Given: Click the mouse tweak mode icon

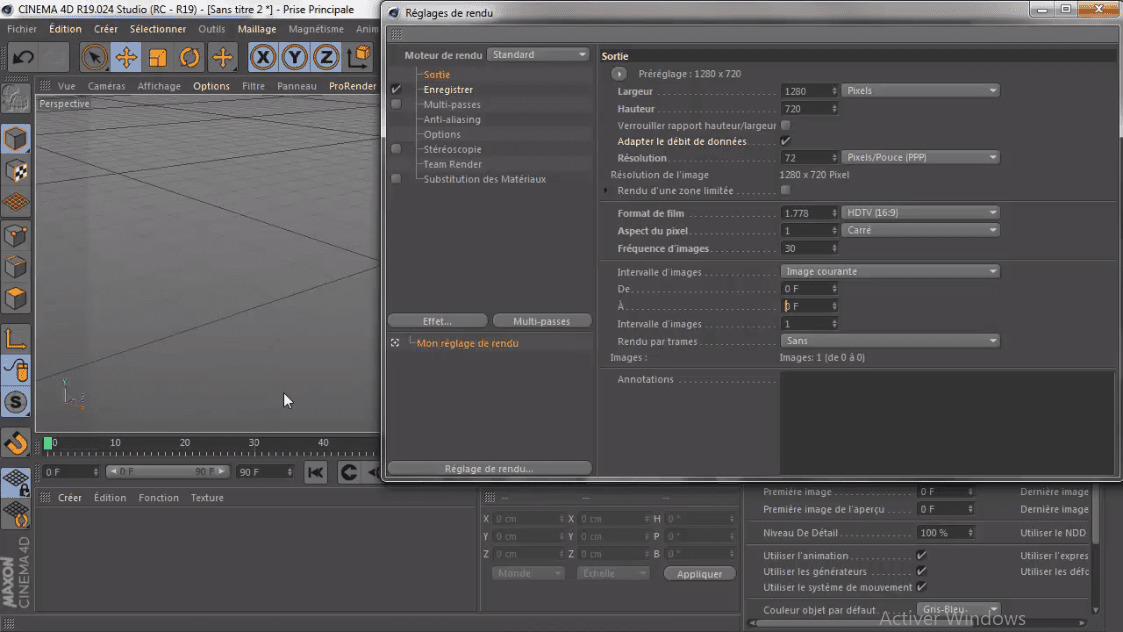Looking at the screenshot, I should tap(16, 370).
